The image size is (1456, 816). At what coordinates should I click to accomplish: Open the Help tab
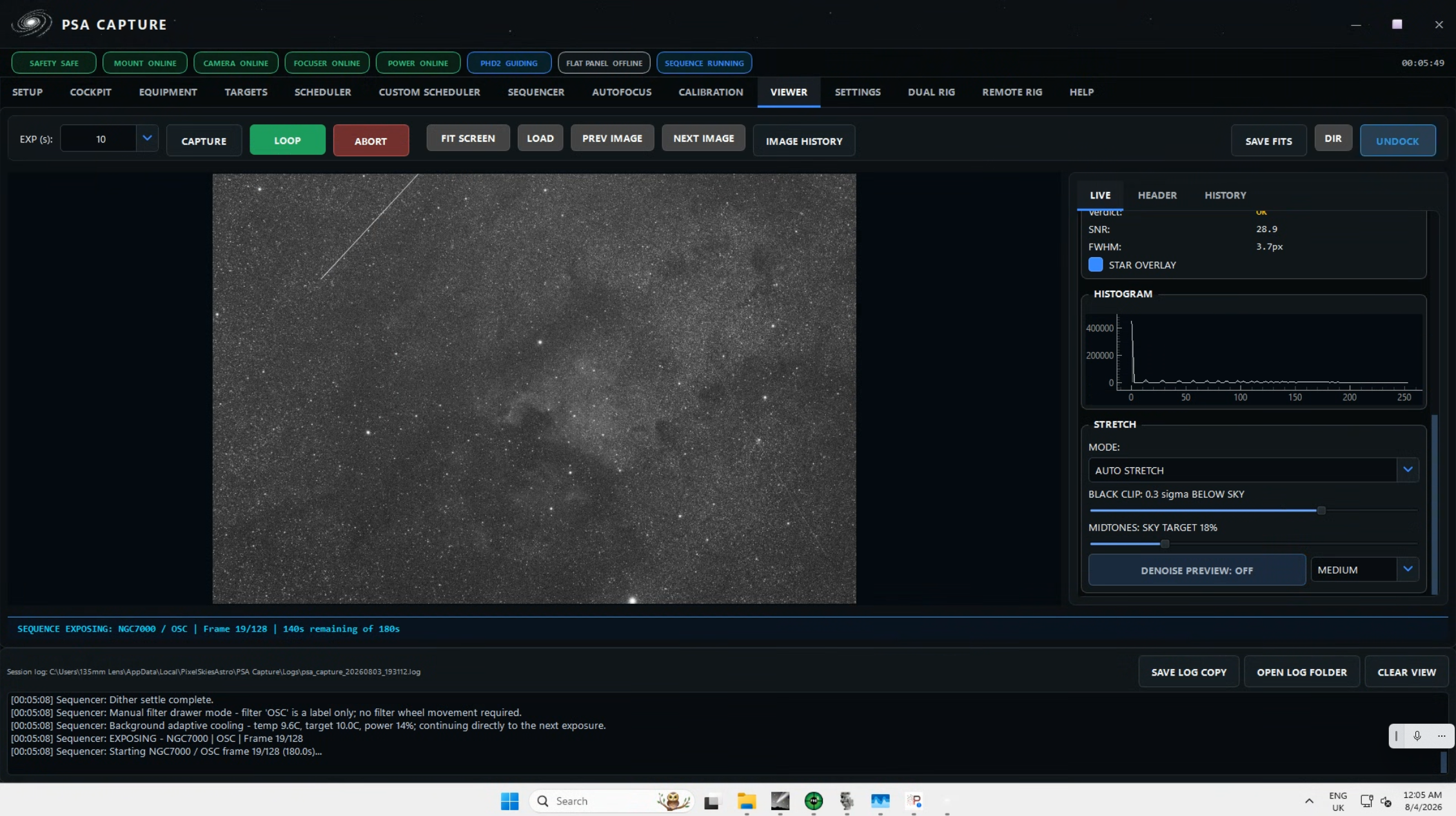(x=1082, y=92)
